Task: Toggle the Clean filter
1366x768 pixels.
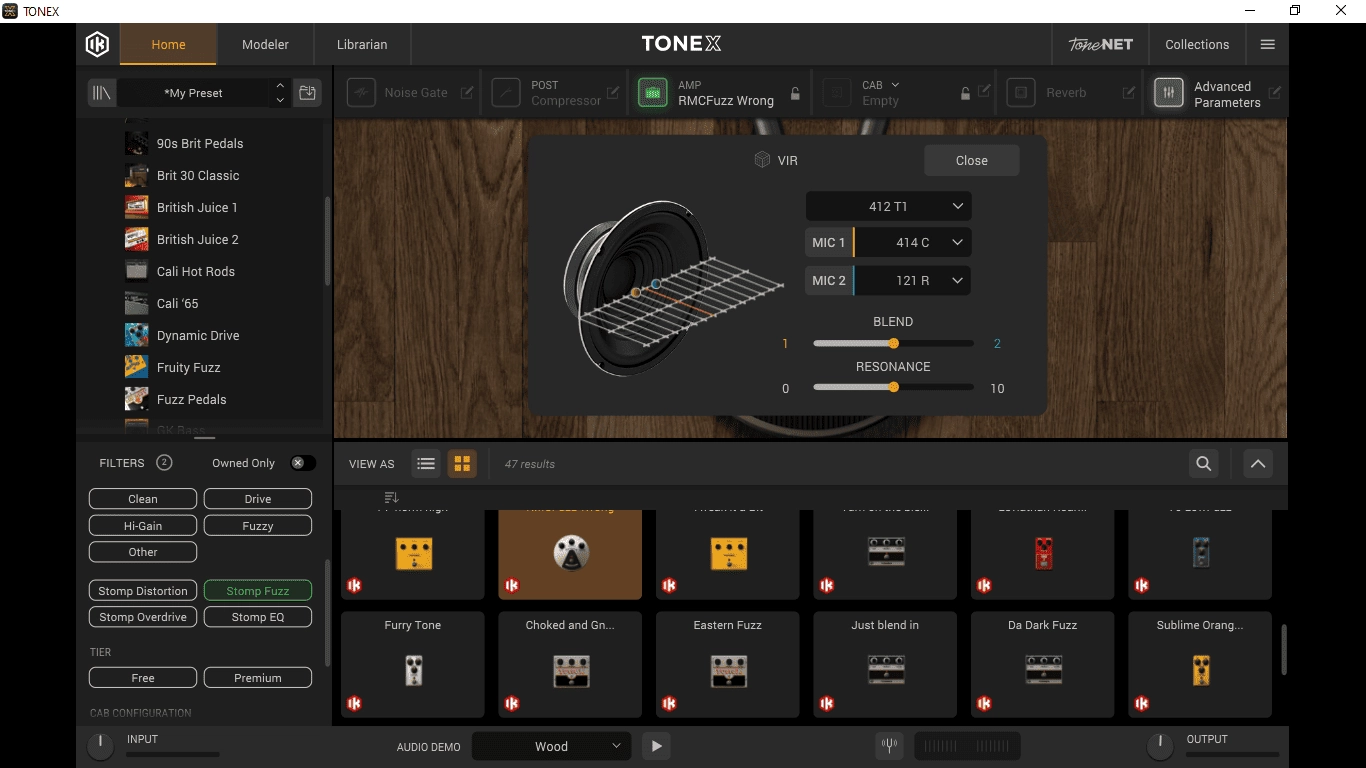Action: [143, 499]
